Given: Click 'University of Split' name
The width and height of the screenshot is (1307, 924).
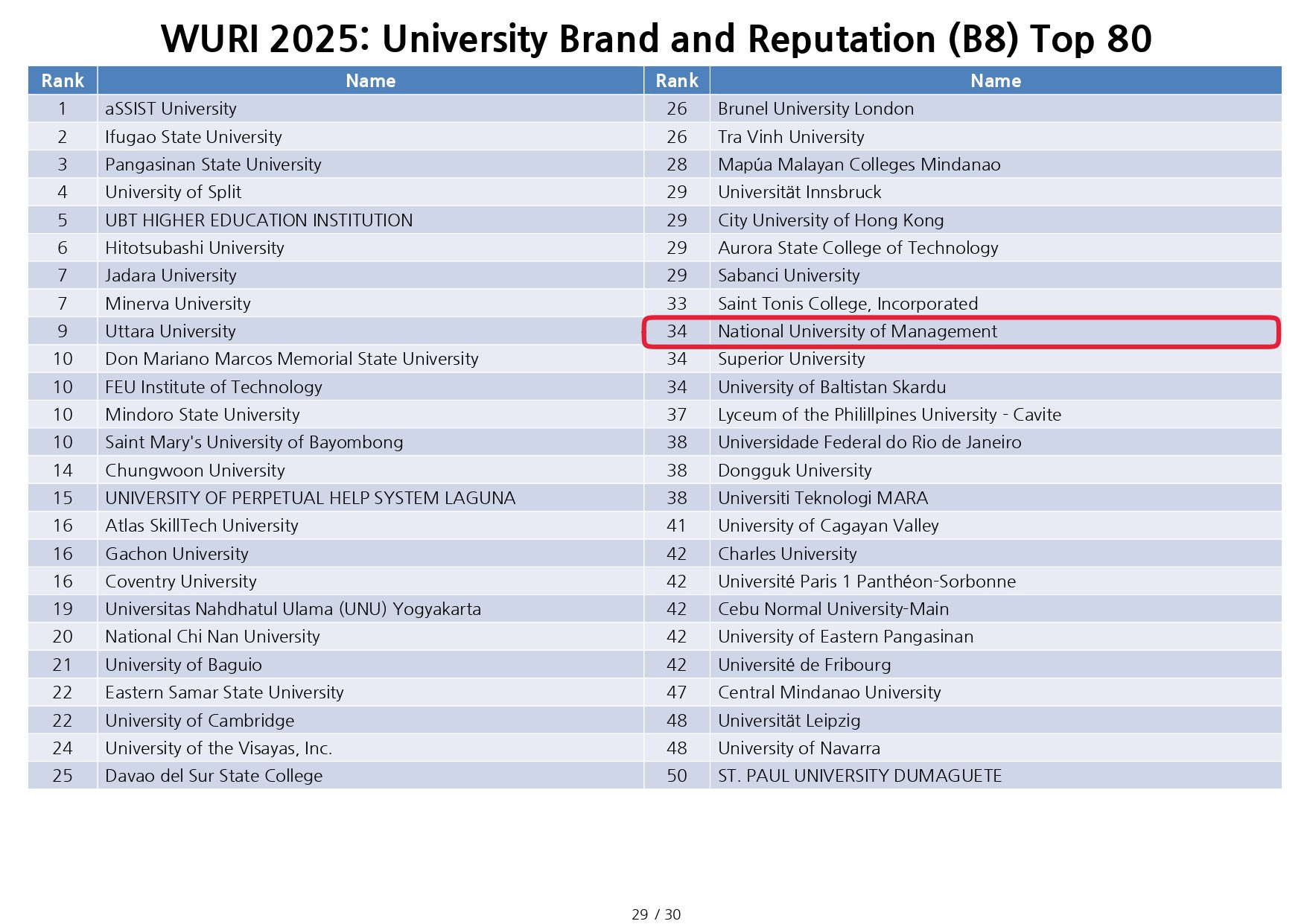Looking at the screenshot, I should (x=173, y=192).
